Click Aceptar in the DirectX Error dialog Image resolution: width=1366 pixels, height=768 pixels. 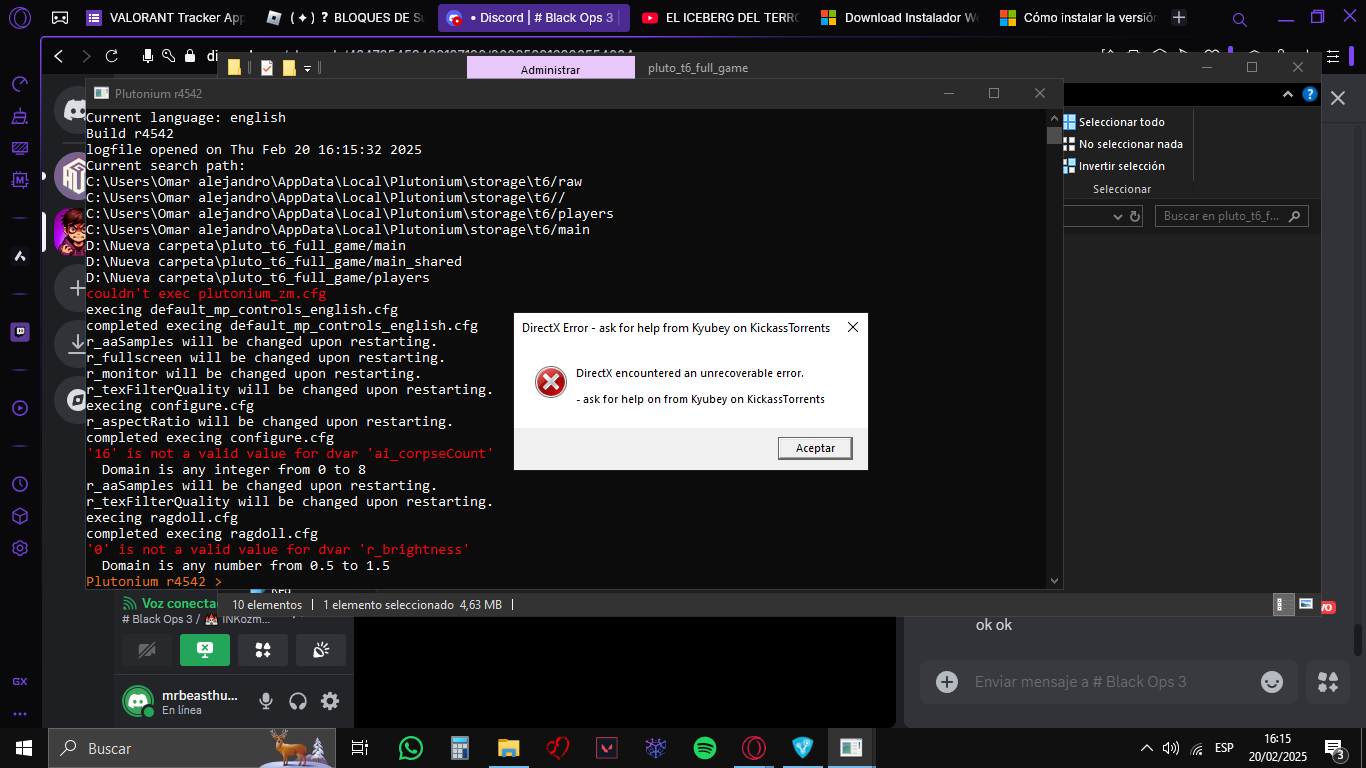tap(815, 448)
